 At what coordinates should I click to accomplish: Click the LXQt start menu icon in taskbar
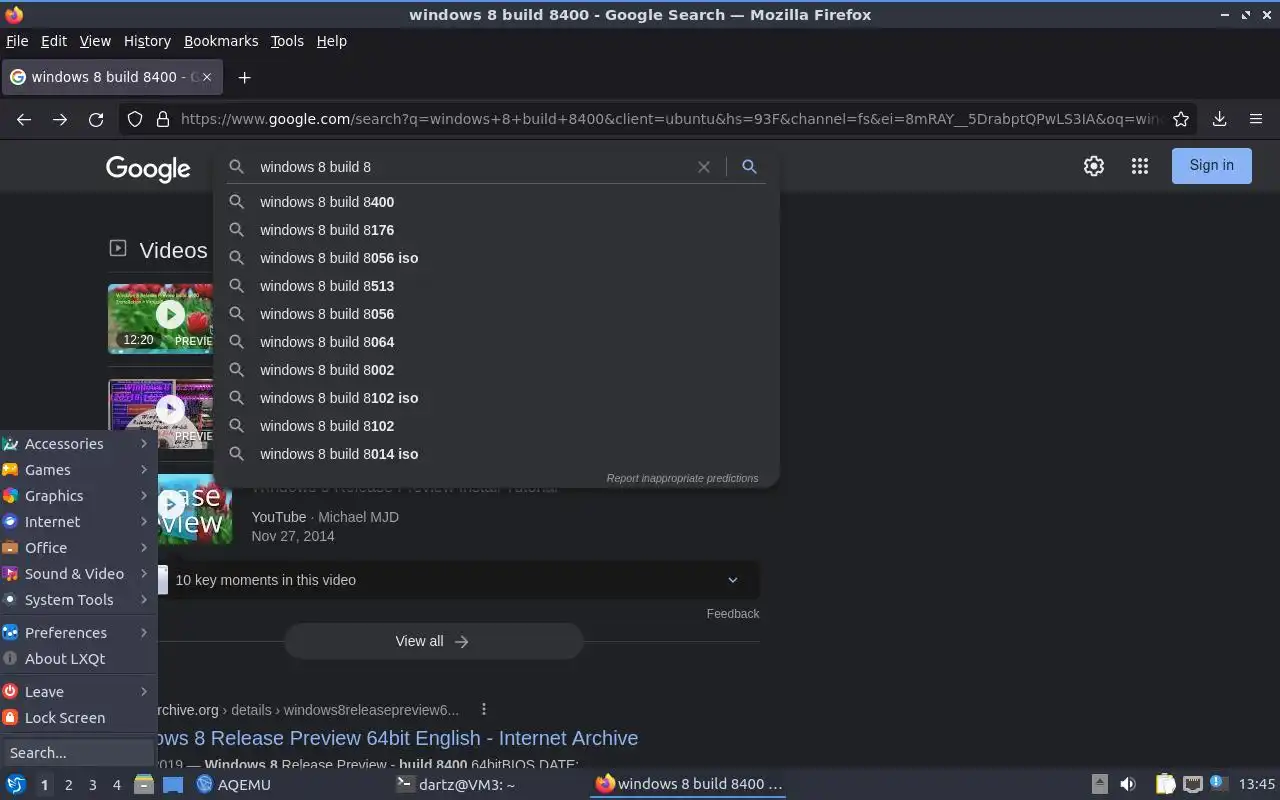pyautogui.click(x=16, y=784)
